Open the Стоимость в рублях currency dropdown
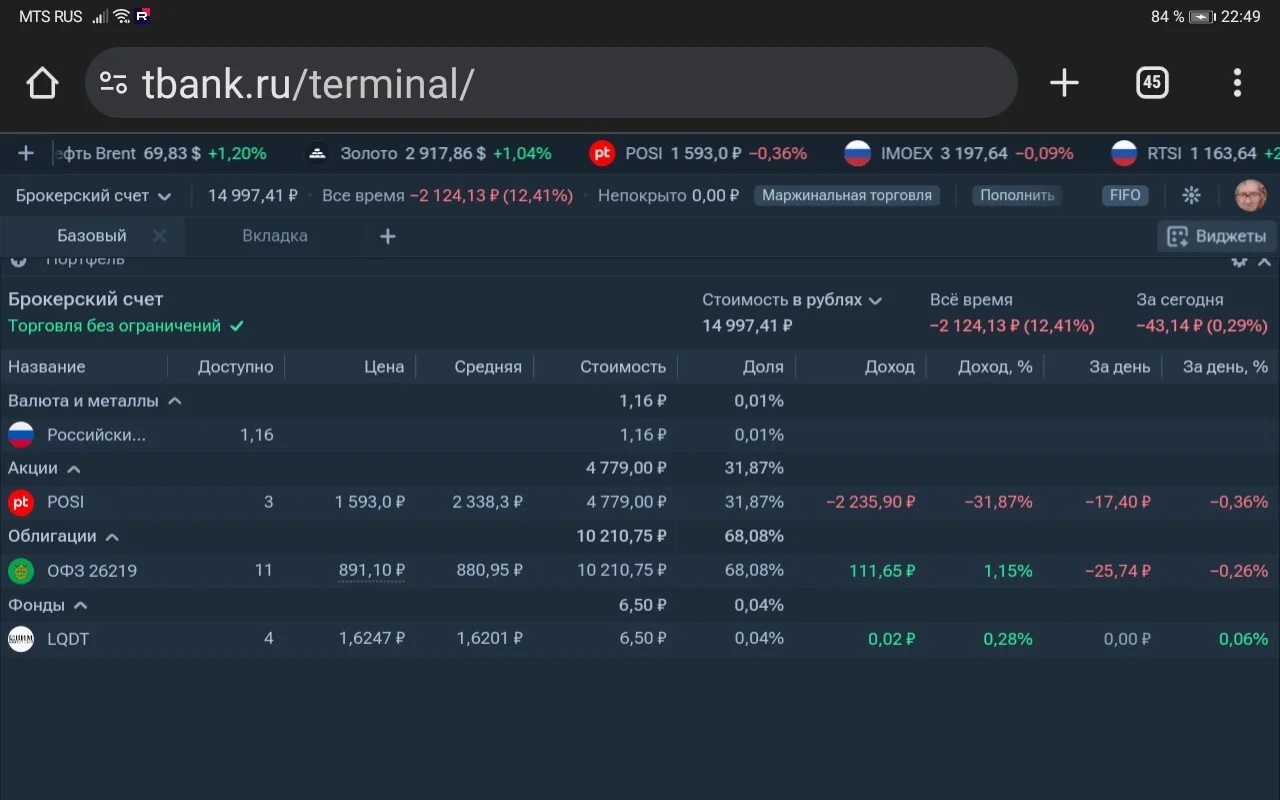The width and height of the screenshot is (1280, 800). pyautogui.click(x=792, y=300)
